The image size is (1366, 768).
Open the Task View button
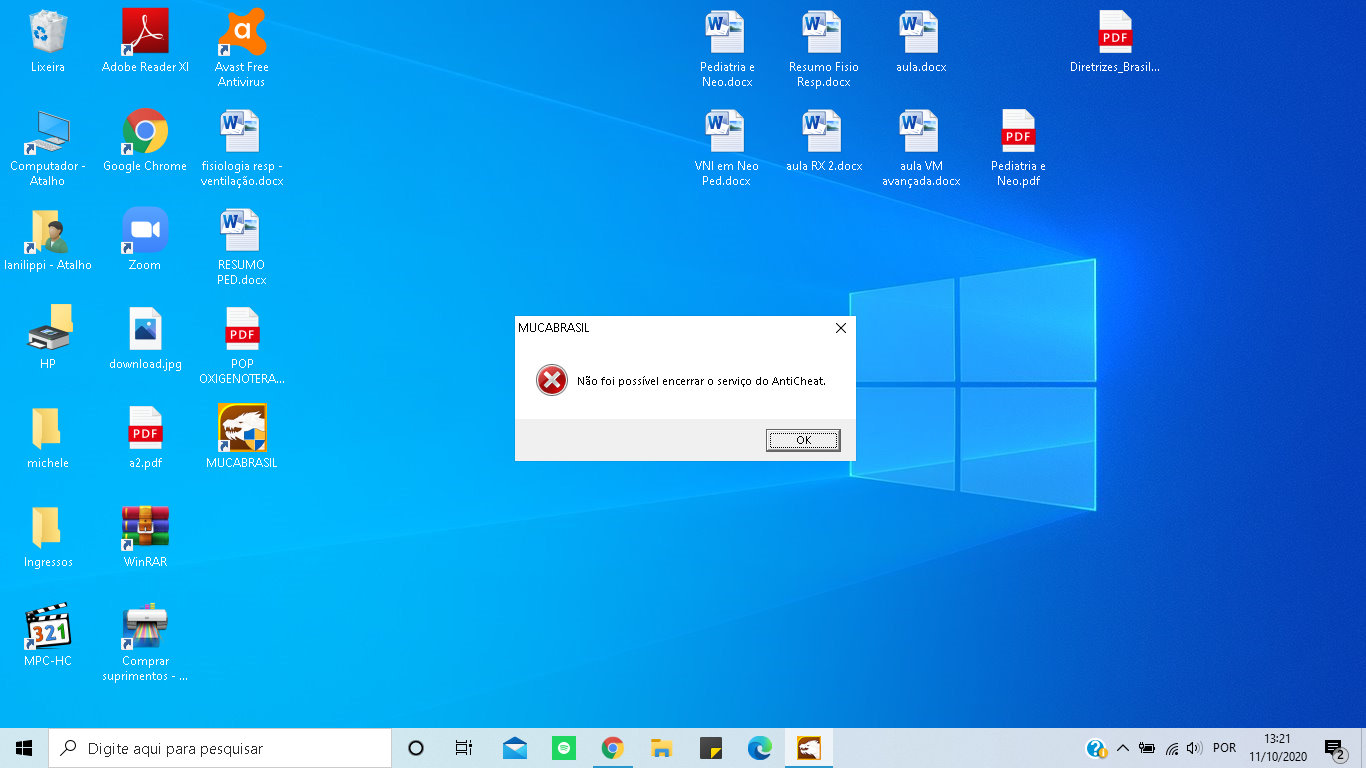(463, 748)
